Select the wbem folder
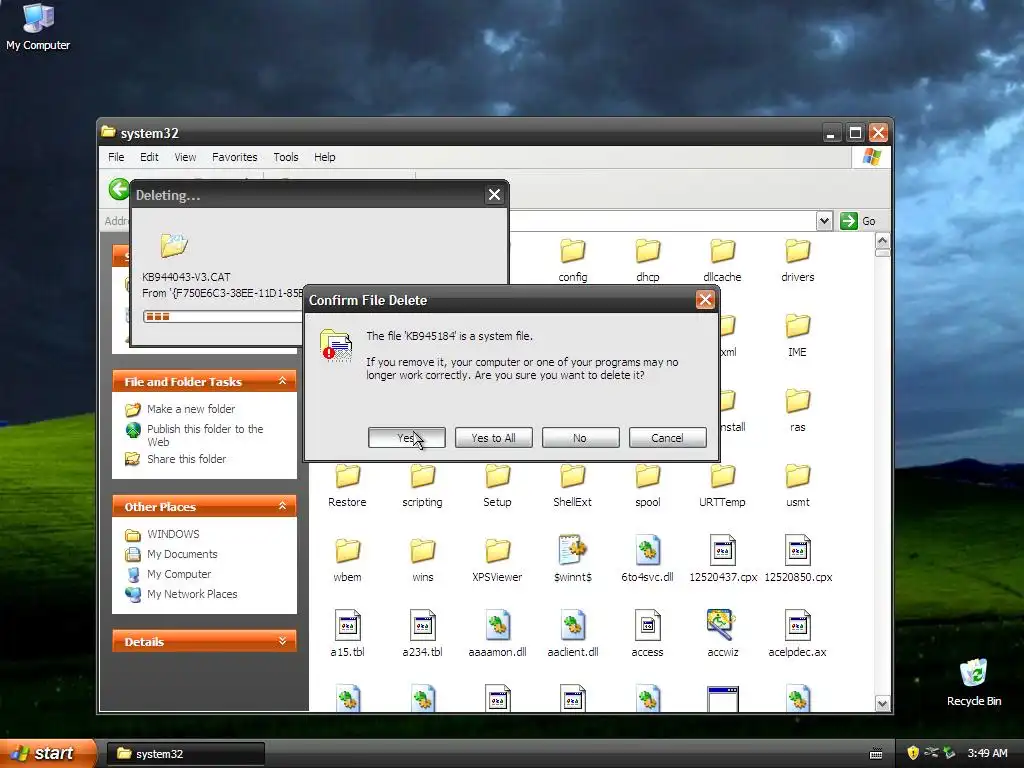The width and height of the screenshot is (1024, 768). click(347, 560)
